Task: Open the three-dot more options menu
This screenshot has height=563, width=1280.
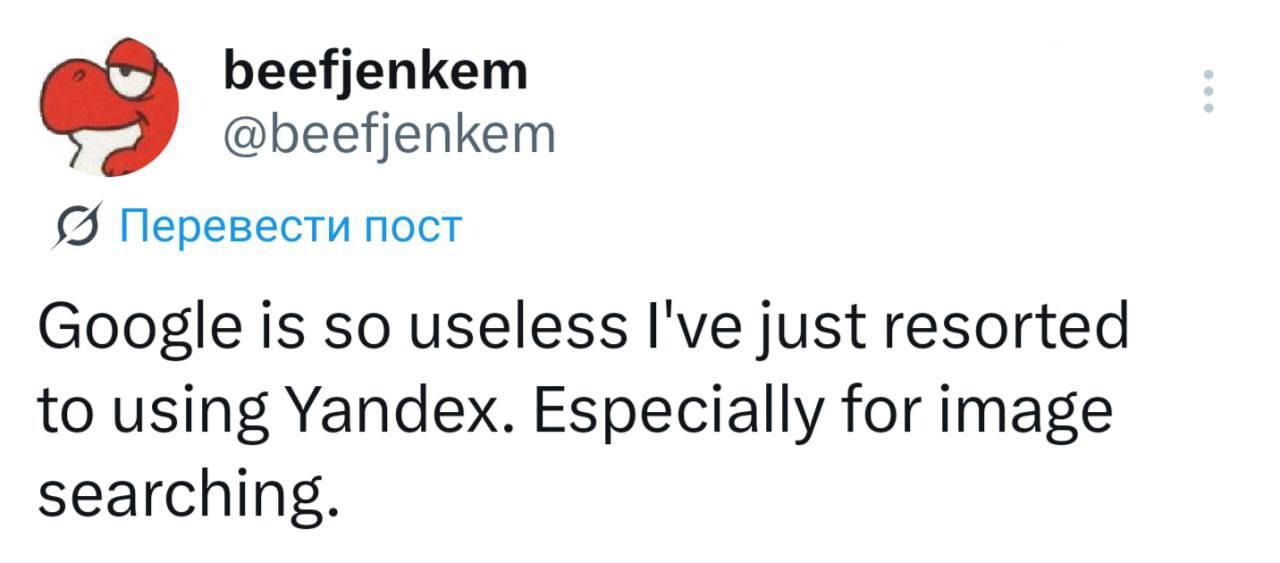Action: click(x=1208, y=92)
